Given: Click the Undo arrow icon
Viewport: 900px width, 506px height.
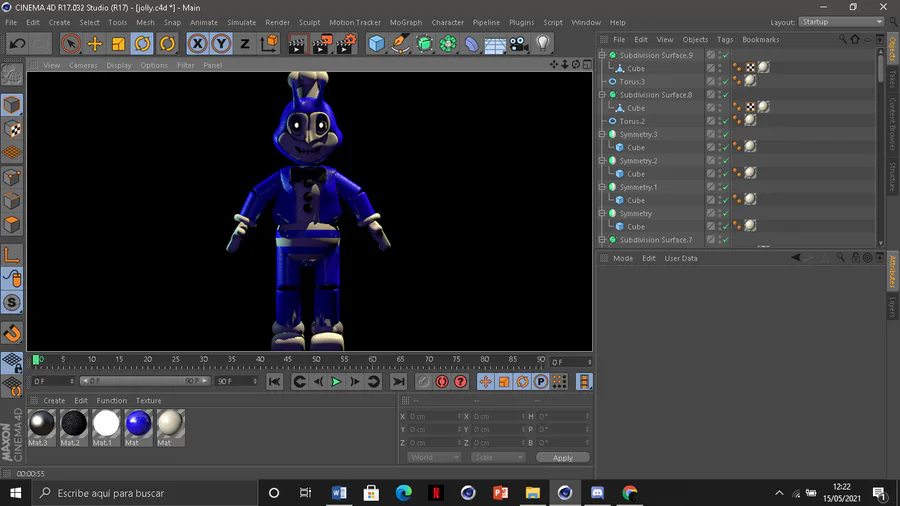Looking at the screenshot, I should pyautogui.click(x=17, y=44).
